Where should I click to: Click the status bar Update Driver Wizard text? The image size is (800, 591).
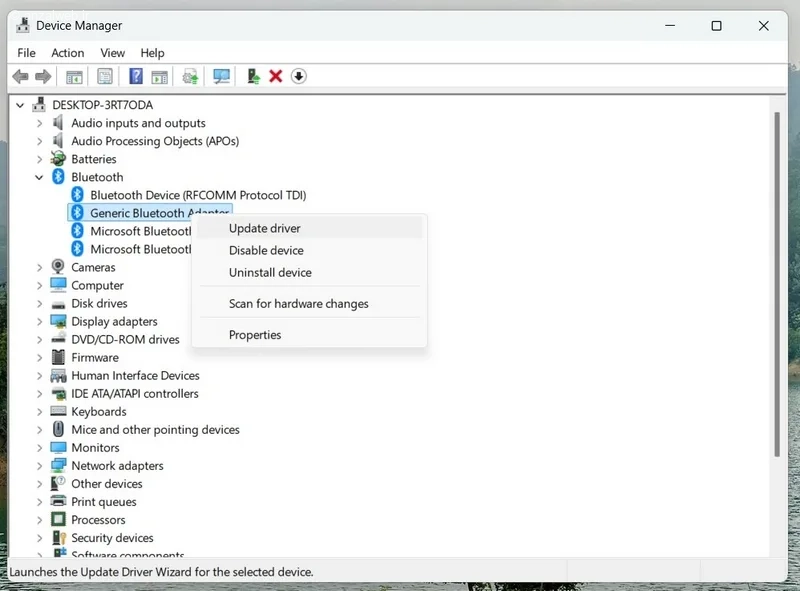coord(161,572)
